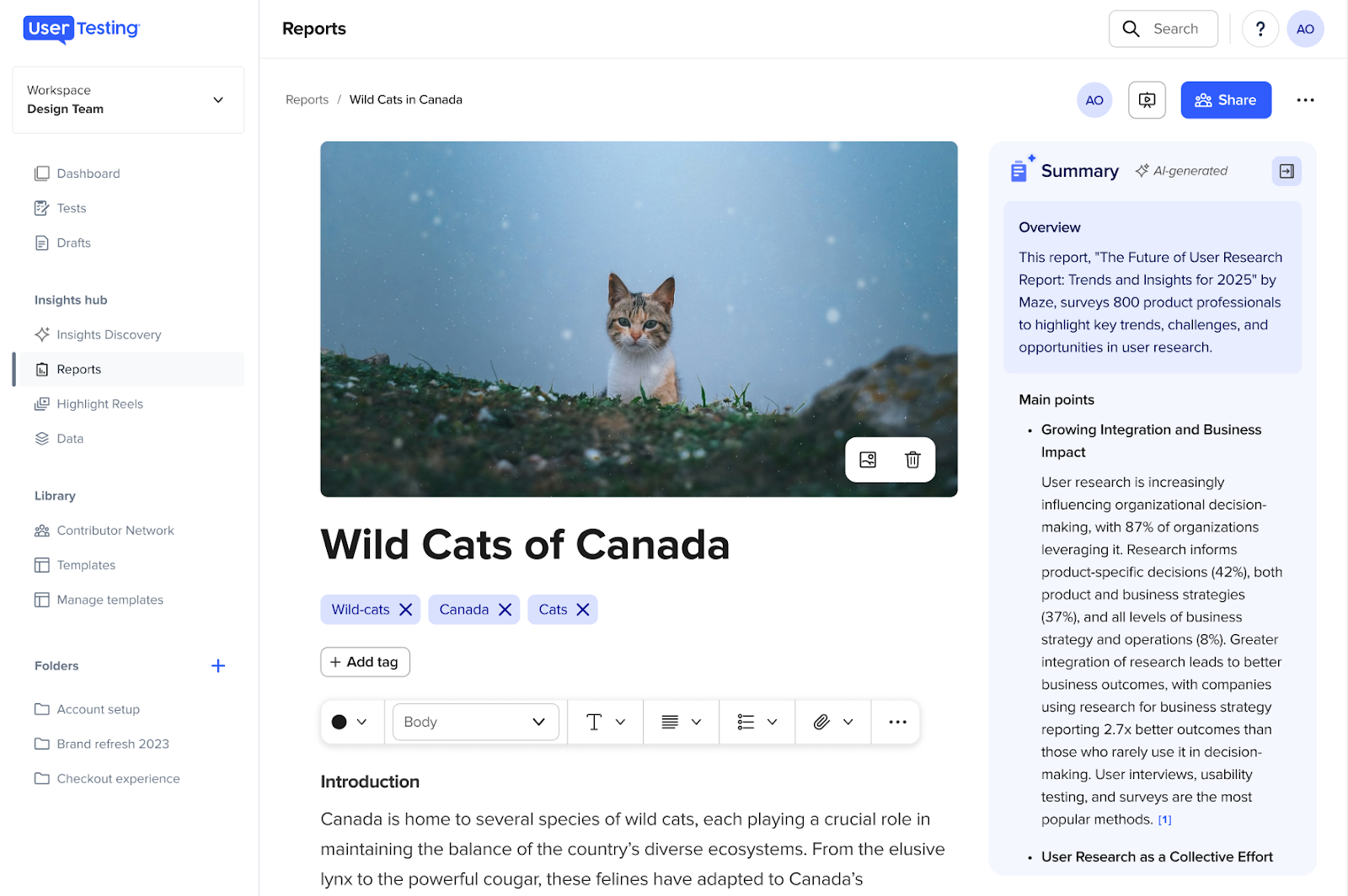This screenshot has height=896, width=1348.
Task: Add a new folder with plus icon
Action: [x=218, y=666]
